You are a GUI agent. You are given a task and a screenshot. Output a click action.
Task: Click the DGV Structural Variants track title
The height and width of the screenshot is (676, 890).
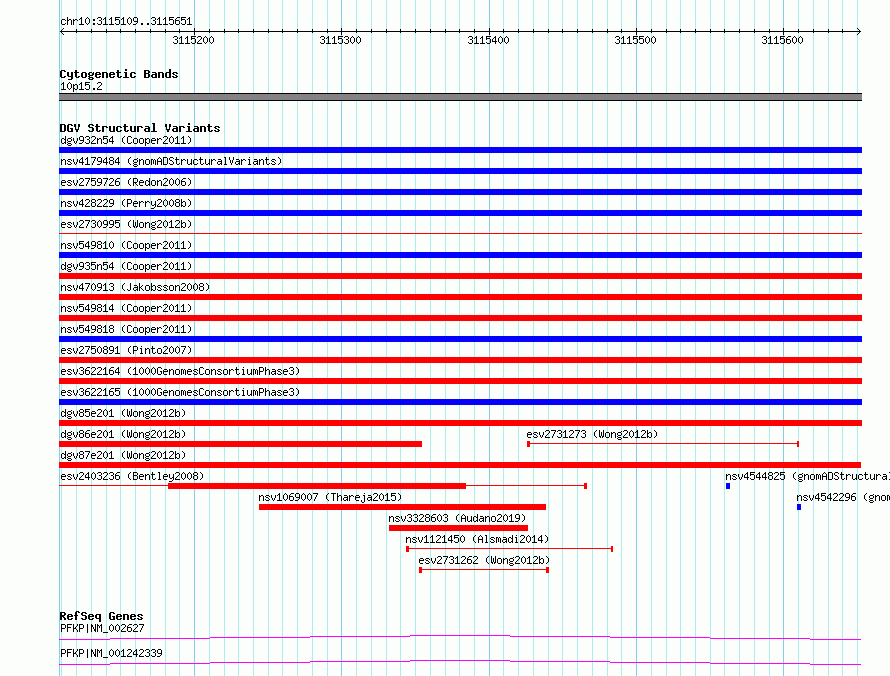click(x=140, y=128)
